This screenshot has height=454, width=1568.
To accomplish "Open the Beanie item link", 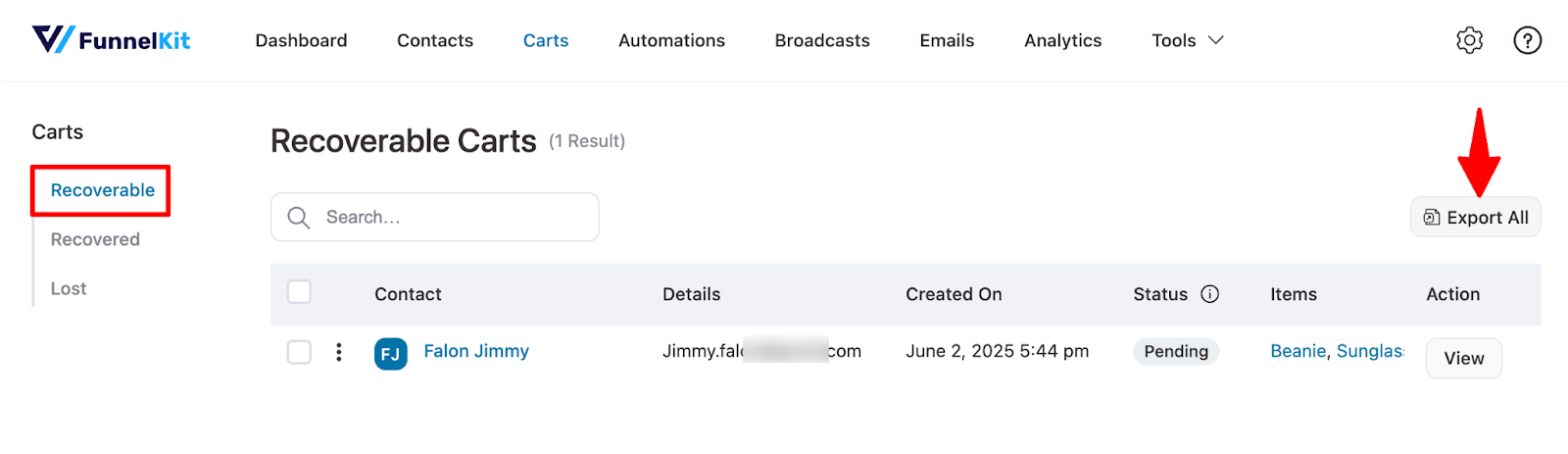I will (x=1298, y=351).
